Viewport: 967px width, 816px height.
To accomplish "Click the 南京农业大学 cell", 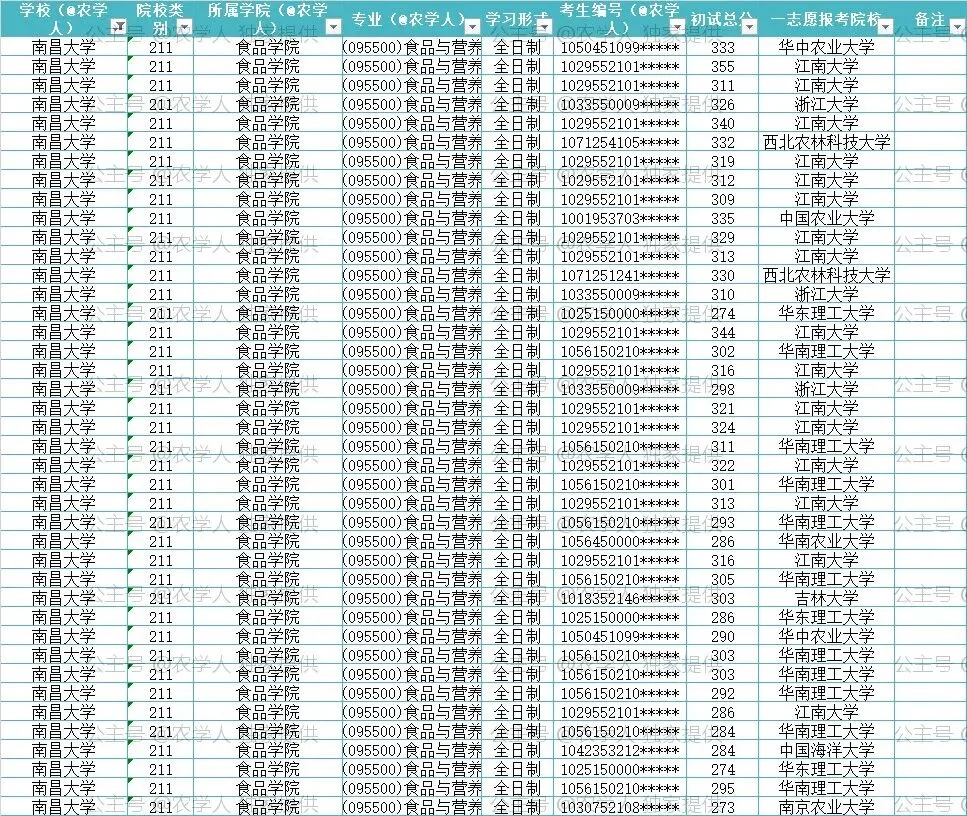I will tap(826, 807).
